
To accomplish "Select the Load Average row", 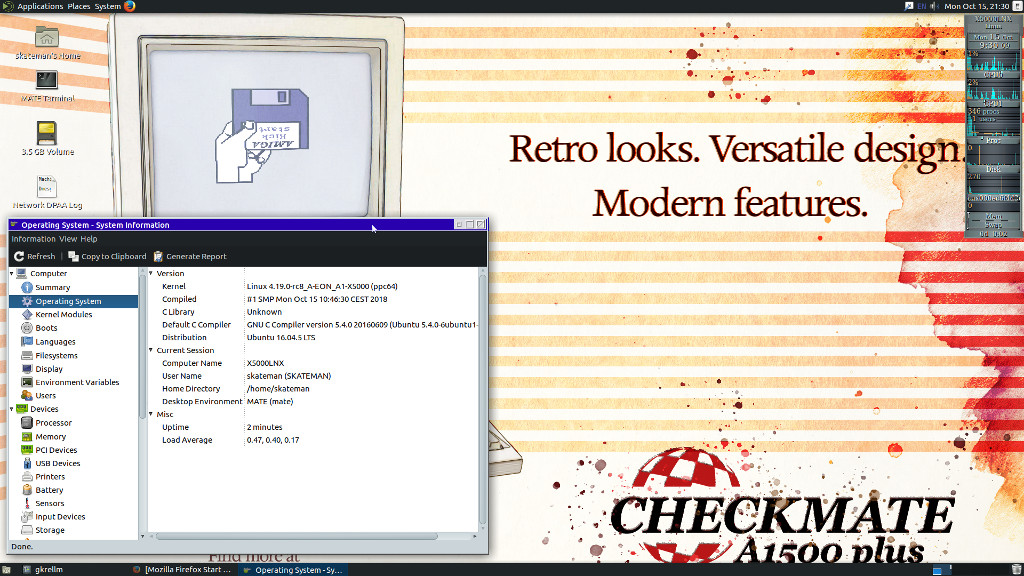I will click(313, 440).
